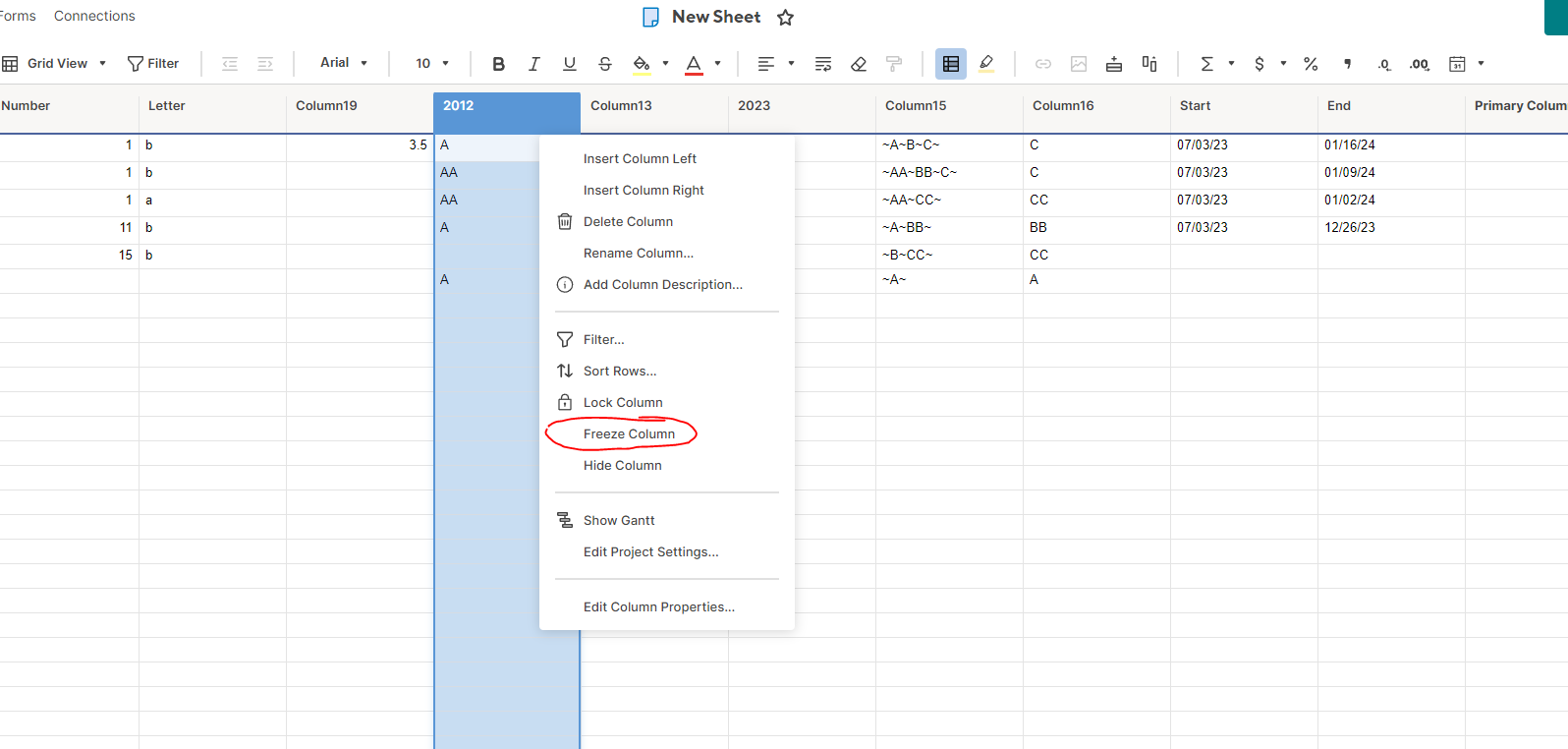
Task: Click the highlight changes marker icon
Action: click(986, 64)
